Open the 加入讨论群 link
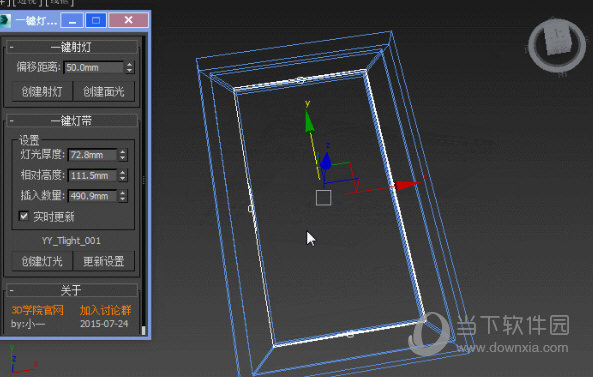593x377 pixels. (106, 310)
